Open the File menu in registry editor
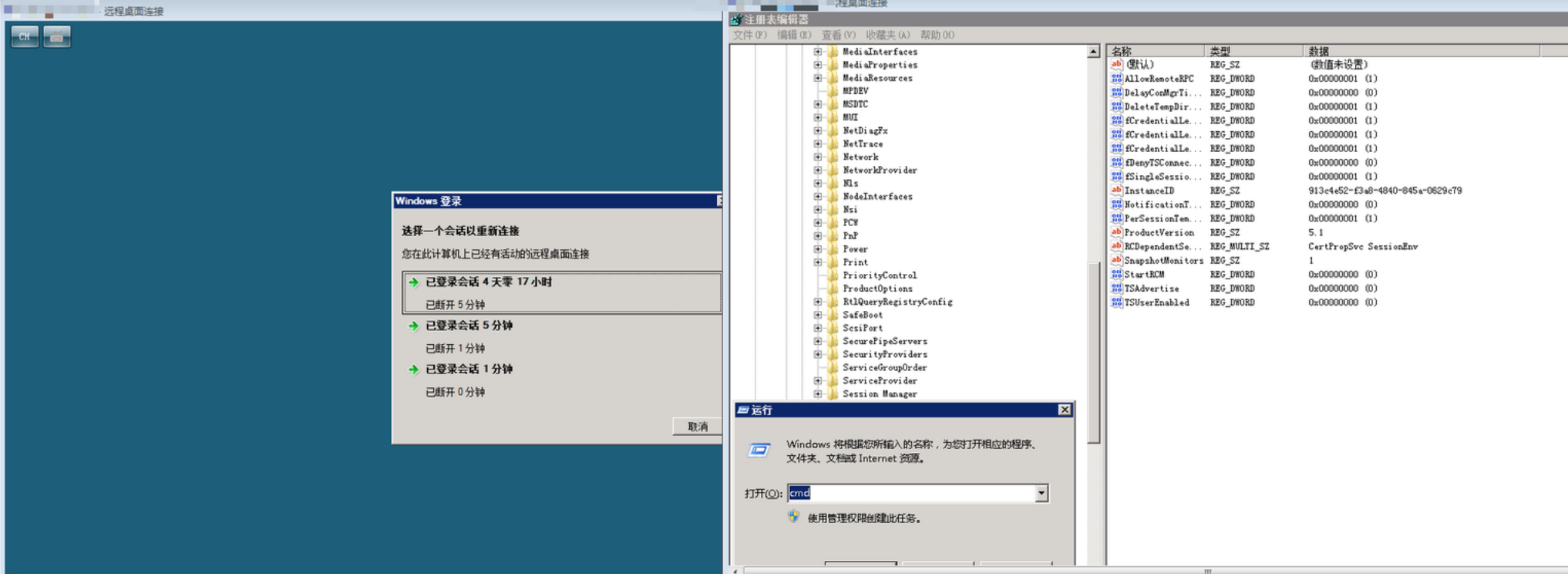Screen dimensions: 1568x574 [x=750, y=35]
